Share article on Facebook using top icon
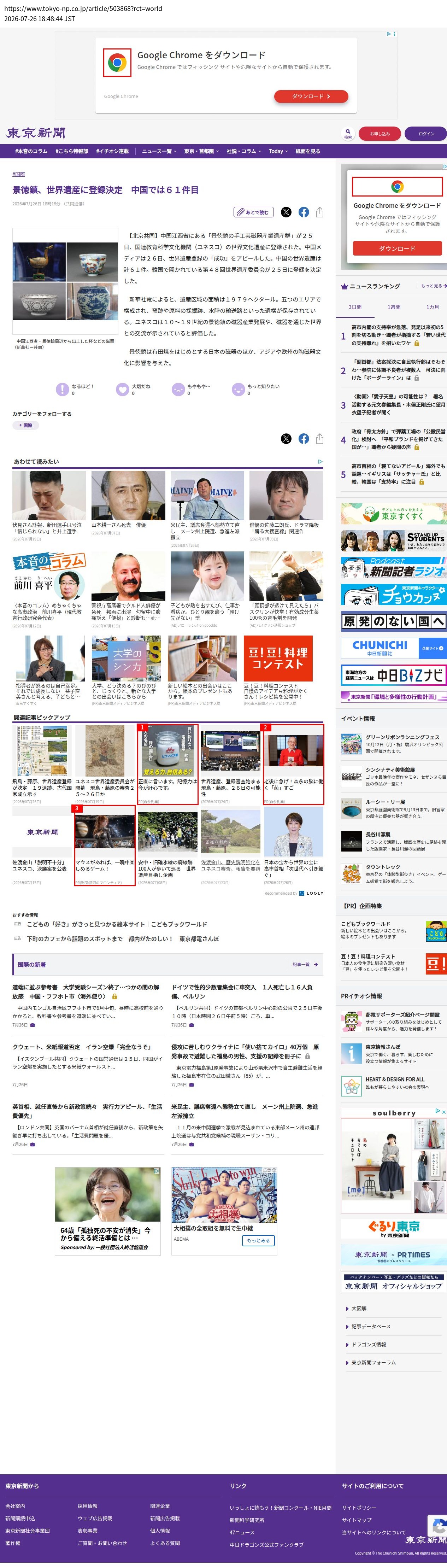 tap(304, 212)
